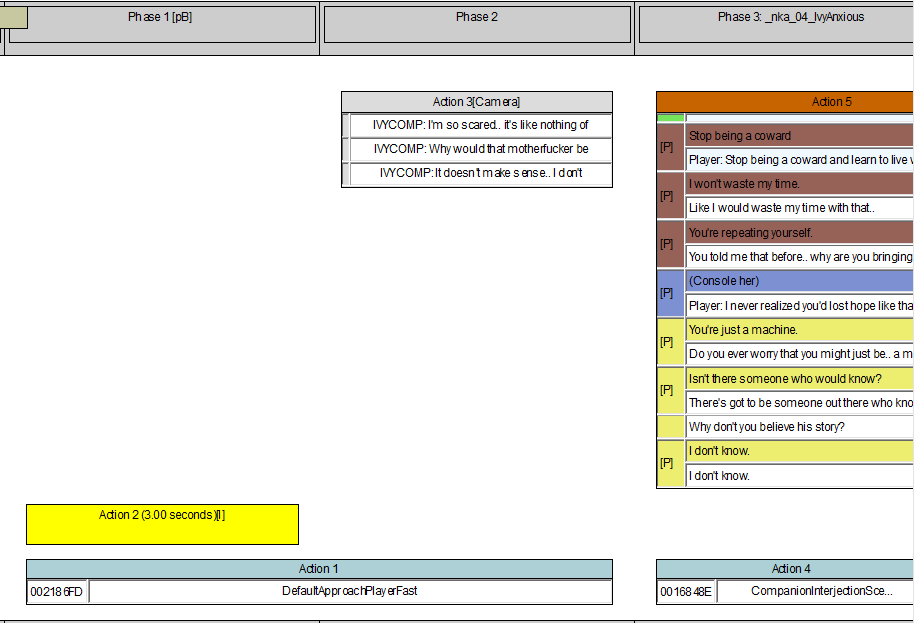Click "Like I would waste my time with that.."

799,208
